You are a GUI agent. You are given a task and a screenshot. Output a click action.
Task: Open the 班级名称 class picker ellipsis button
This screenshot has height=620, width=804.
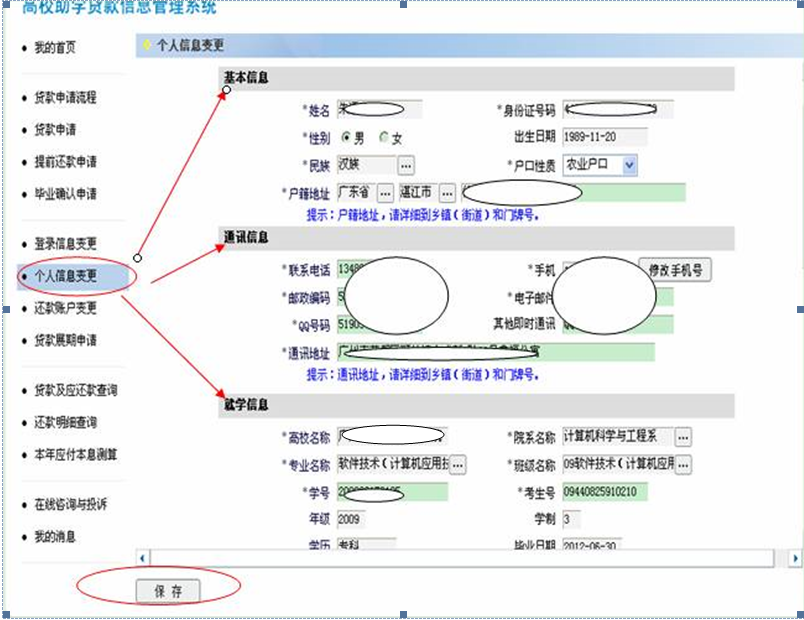tap(683, 465)
